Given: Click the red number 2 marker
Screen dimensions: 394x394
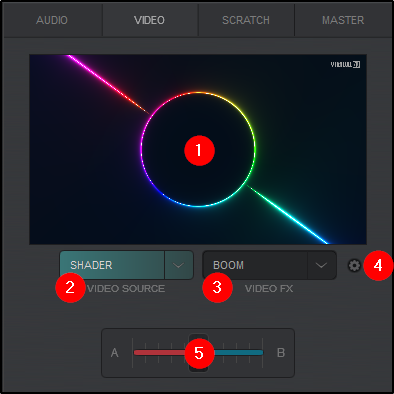Looking at the screenshot, I should click(x=70, y=287).
